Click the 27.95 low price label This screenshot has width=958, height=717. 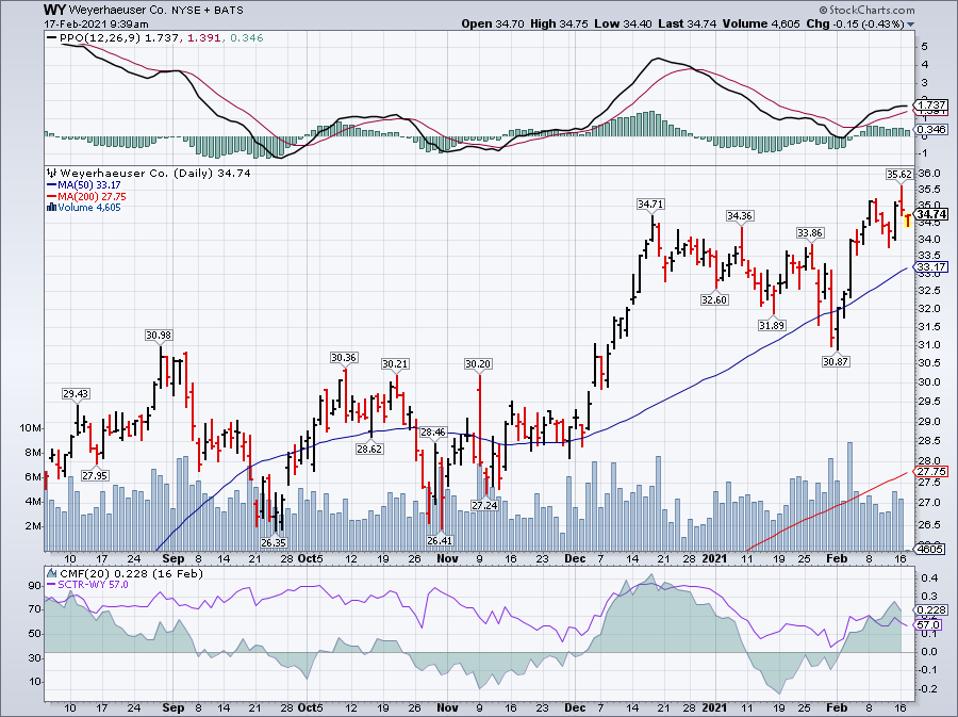(x=95, y=475)
